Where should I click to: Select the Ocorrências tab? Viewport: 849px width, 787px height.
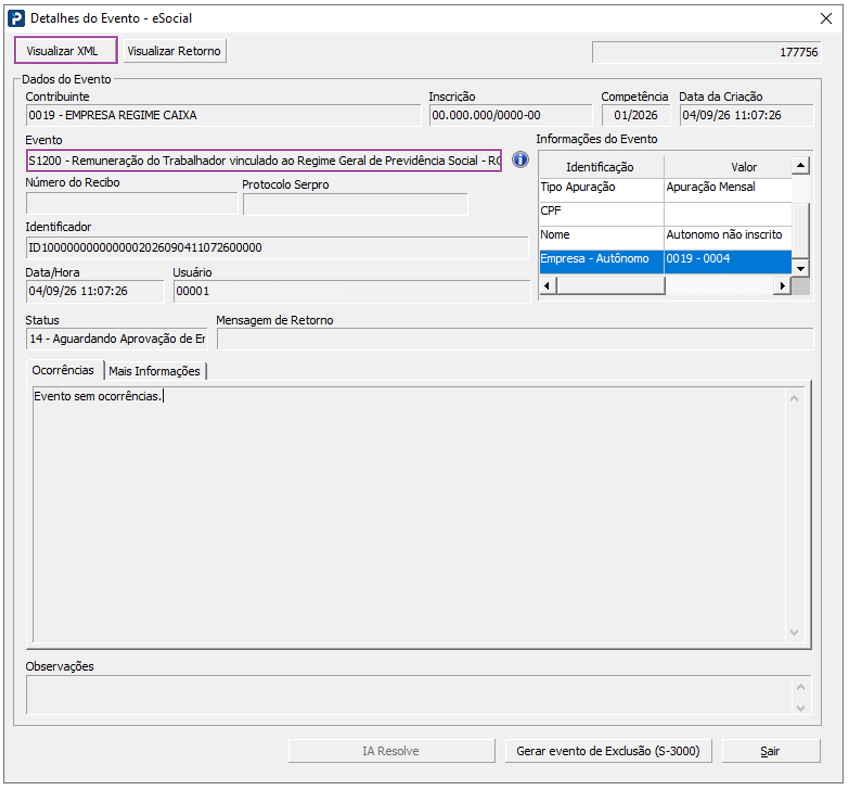(x=63, y=370)
